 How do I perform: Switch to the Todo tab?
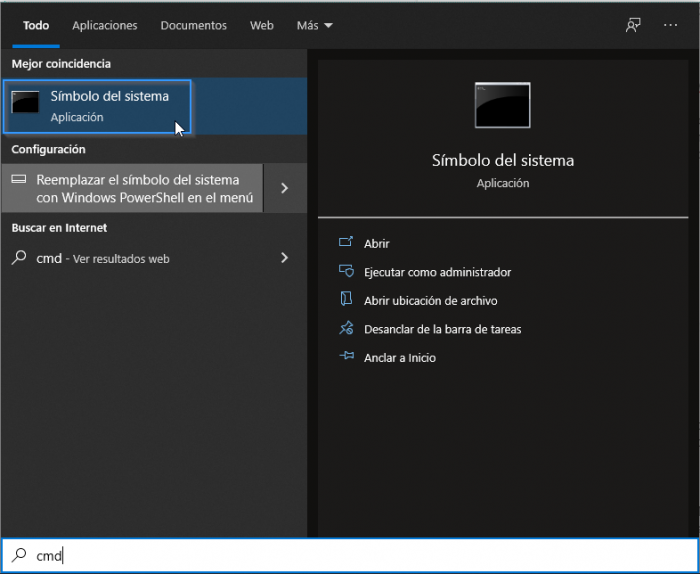36,25
